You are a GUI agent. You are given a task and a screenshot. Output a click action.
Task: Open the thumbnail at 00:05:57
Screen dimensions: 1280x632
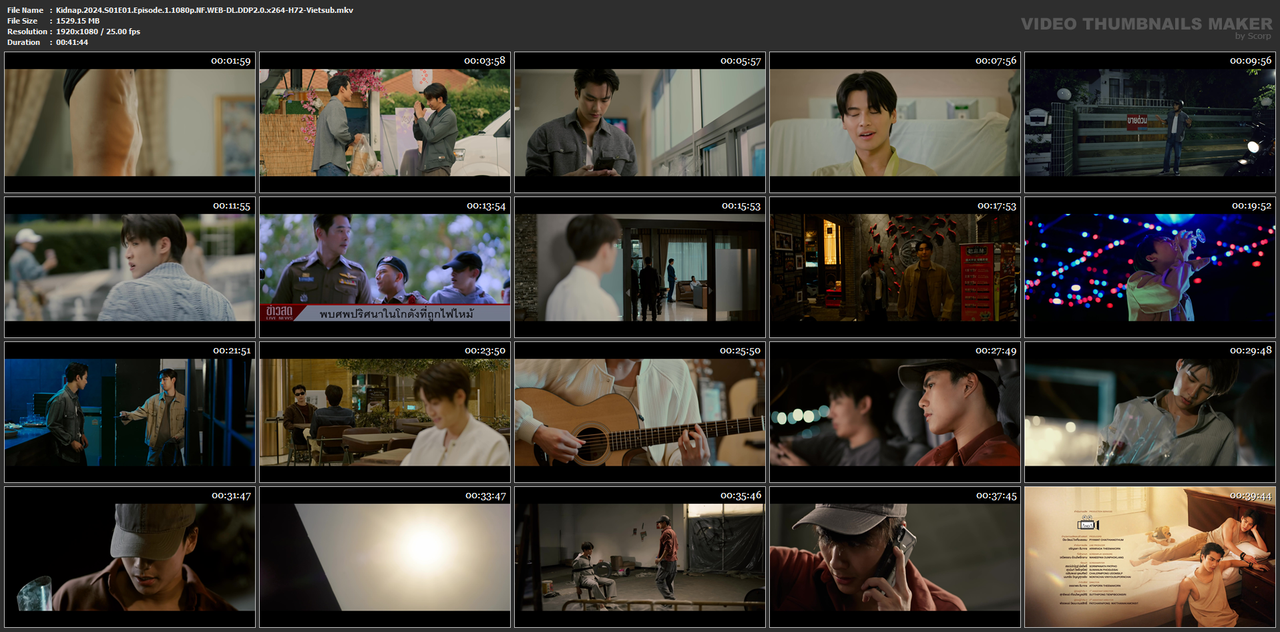[x=640, y=122]
